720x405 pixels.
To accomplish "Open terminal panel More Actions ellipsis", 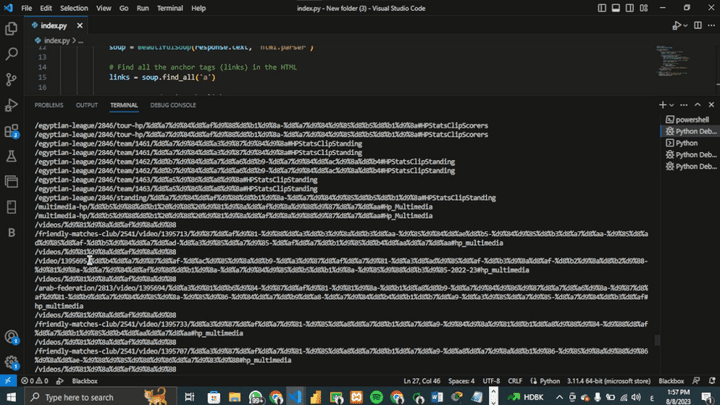I will click(x=684, y=105).
